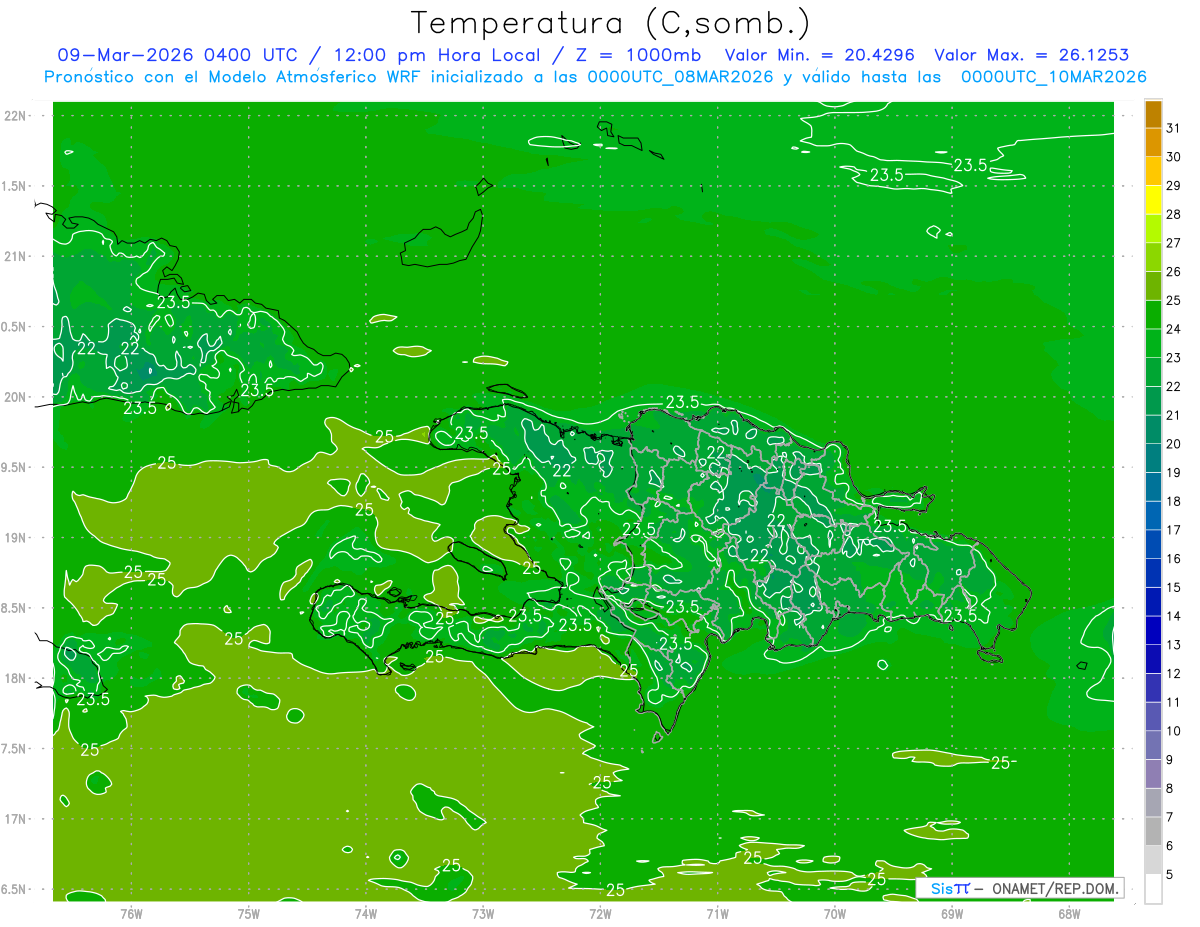Click the '20N' latitude axis label
Screen dimensions: 1200x927
[x=14, y=397]
